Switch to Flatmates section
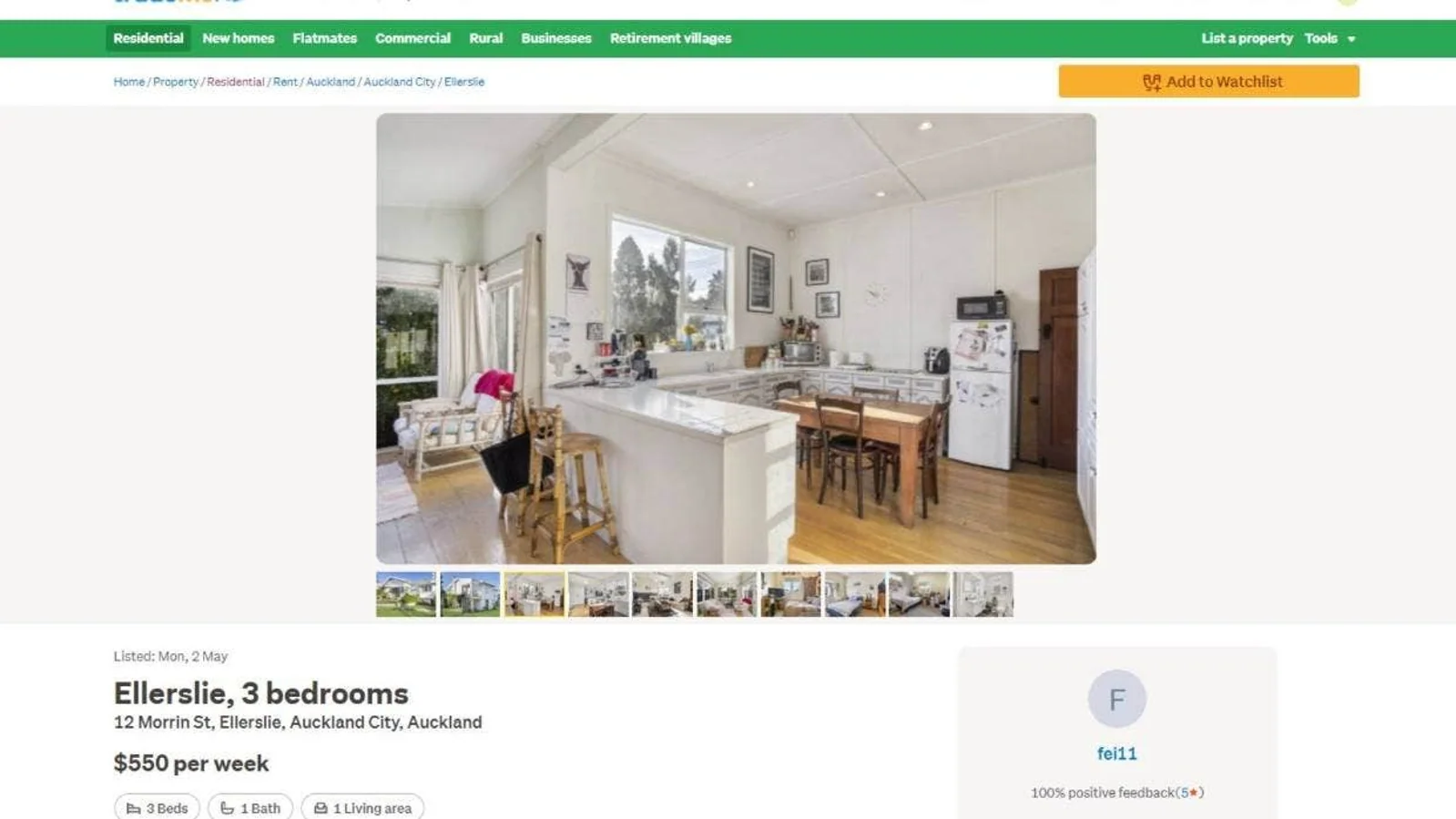This screenshot has height=819, width=1456. (x=324, y=38)
